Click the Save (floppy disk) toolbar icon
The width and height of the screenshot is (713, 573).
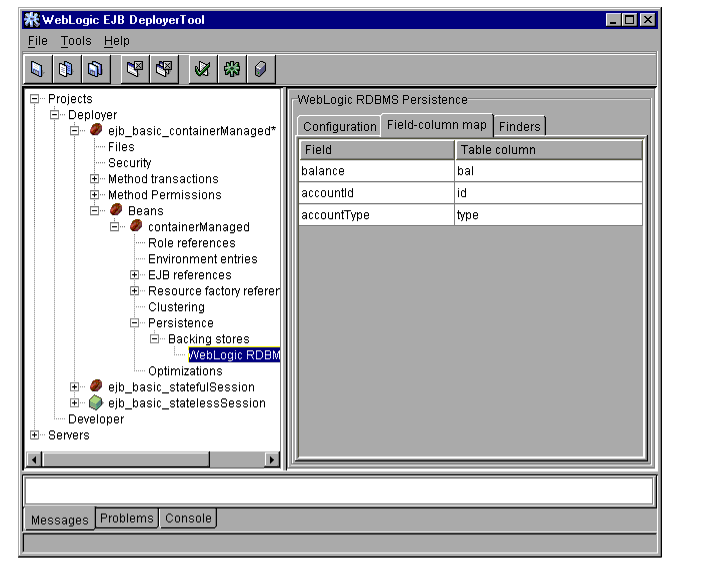(x=38, y=69)
